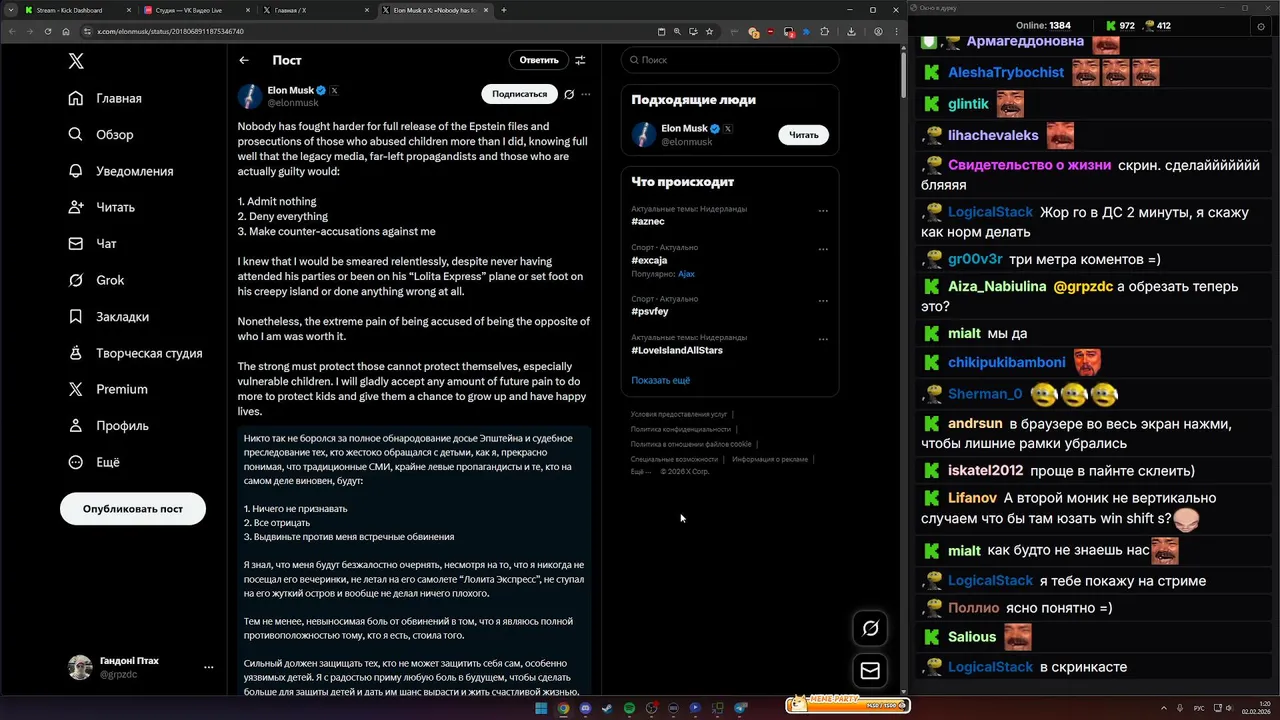The height and width of the screenshot is (720, 1280).
Task: Expand the footer Ещё ··· menu
Action: [641, 471]
